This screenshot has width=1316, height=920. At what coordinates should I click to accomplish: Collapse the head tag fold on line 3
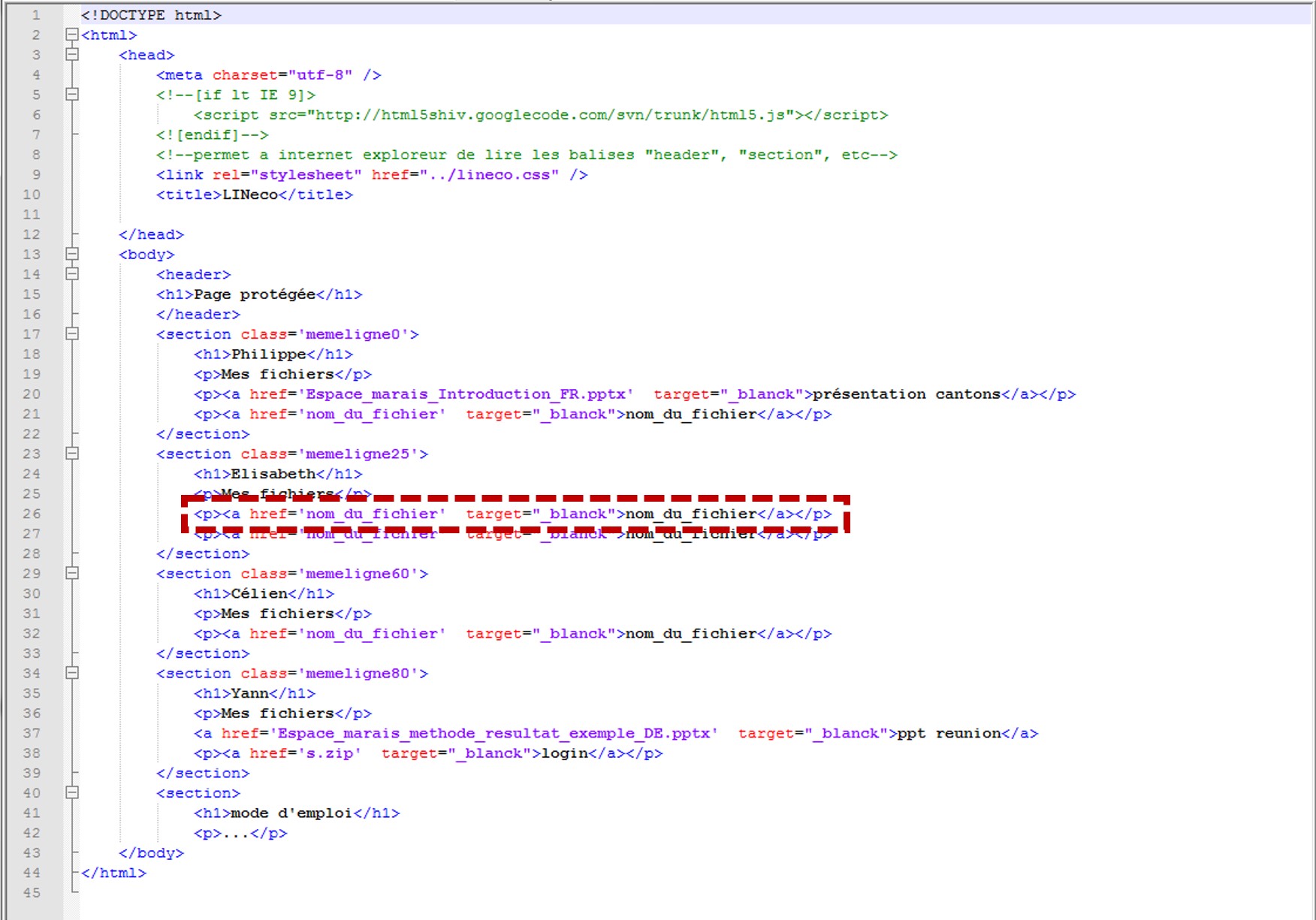(72, 54)
